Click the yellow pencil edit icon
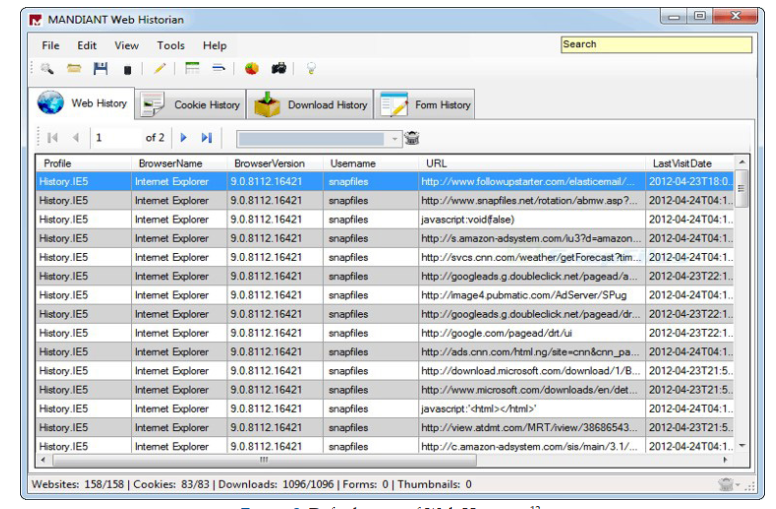 [159, 68]
